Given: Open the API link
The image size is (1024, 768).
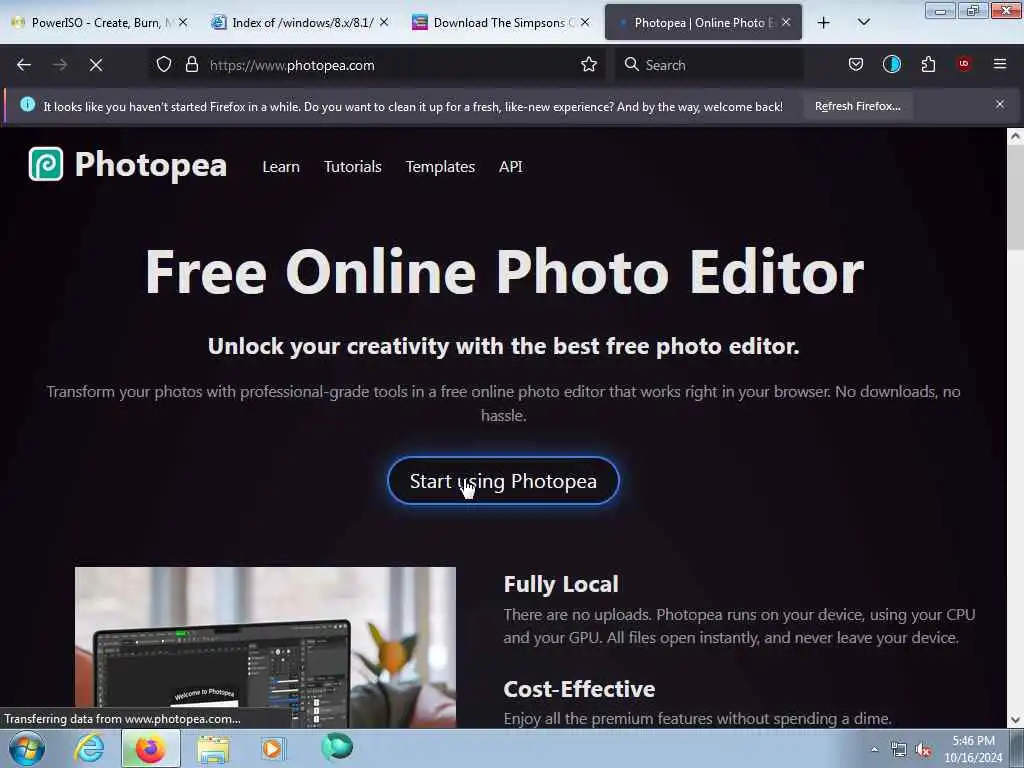Looking at the screenshot, I should point(511,167).
